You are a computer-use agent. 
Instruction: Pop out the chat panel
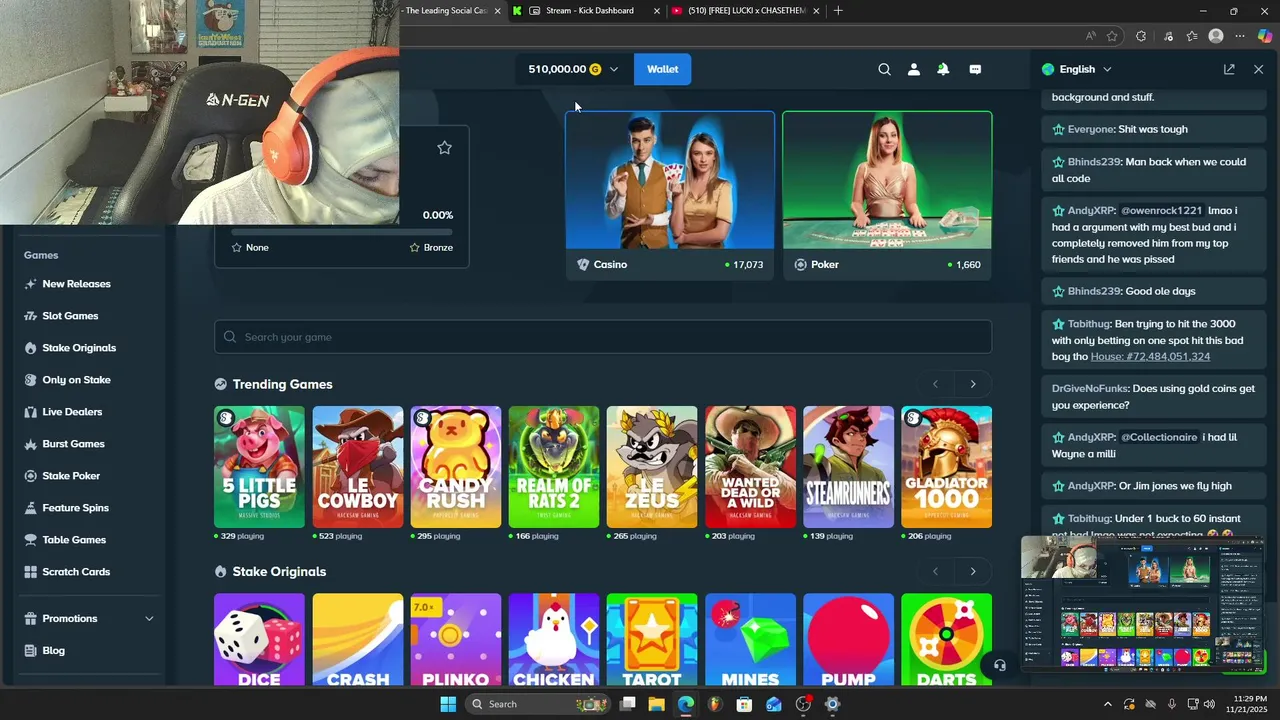pos(1229,69)
